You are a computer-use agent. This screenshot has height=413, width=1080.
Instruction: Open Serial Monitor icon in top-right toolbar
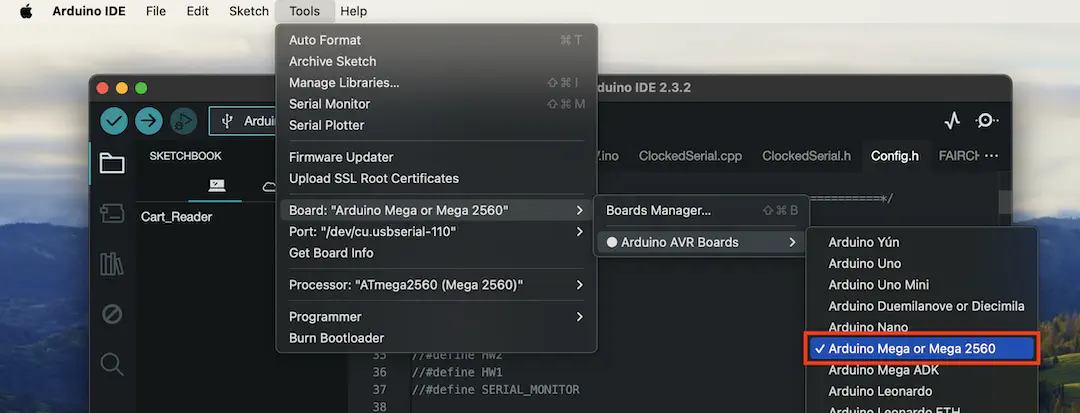[x=986, y=121]
